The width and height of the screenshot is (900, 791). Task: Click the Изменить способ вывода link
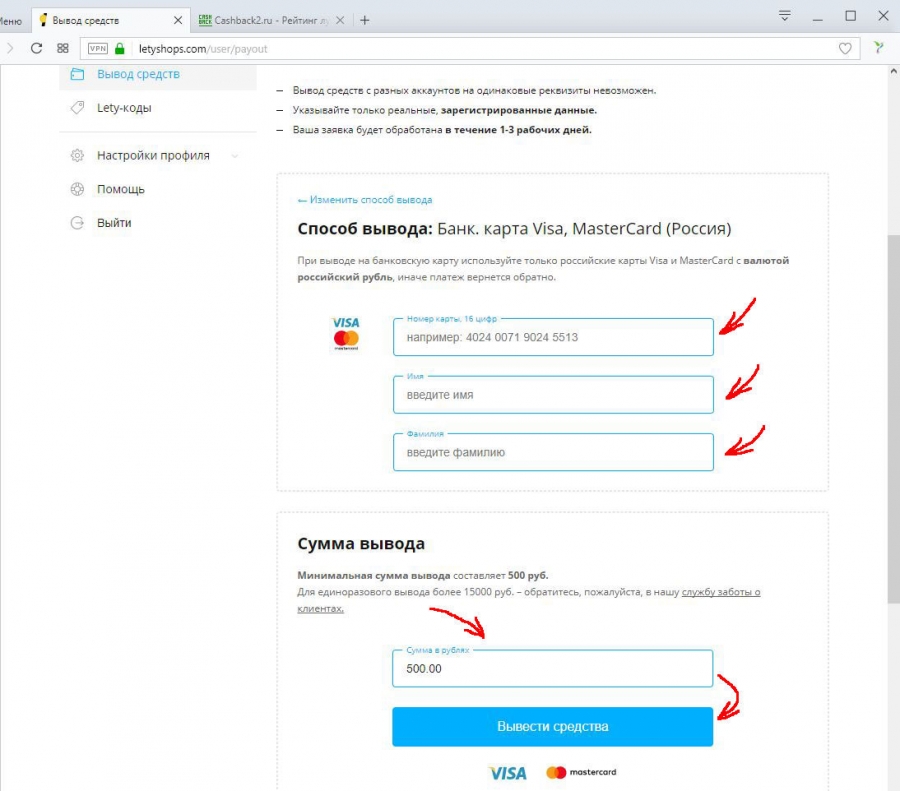[x=365, y=200]
